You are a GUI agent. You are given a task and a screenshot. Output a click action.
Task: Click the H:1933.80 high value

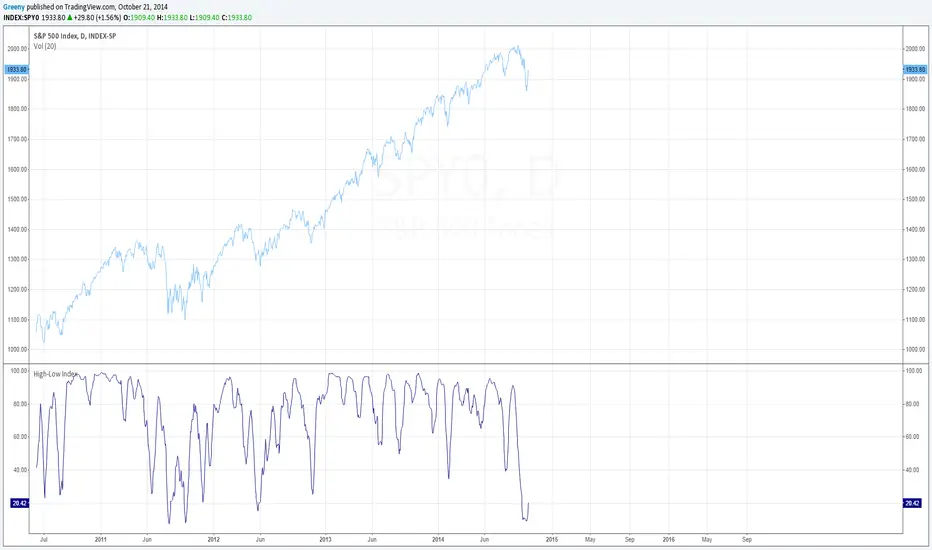(x=172, y=18)
